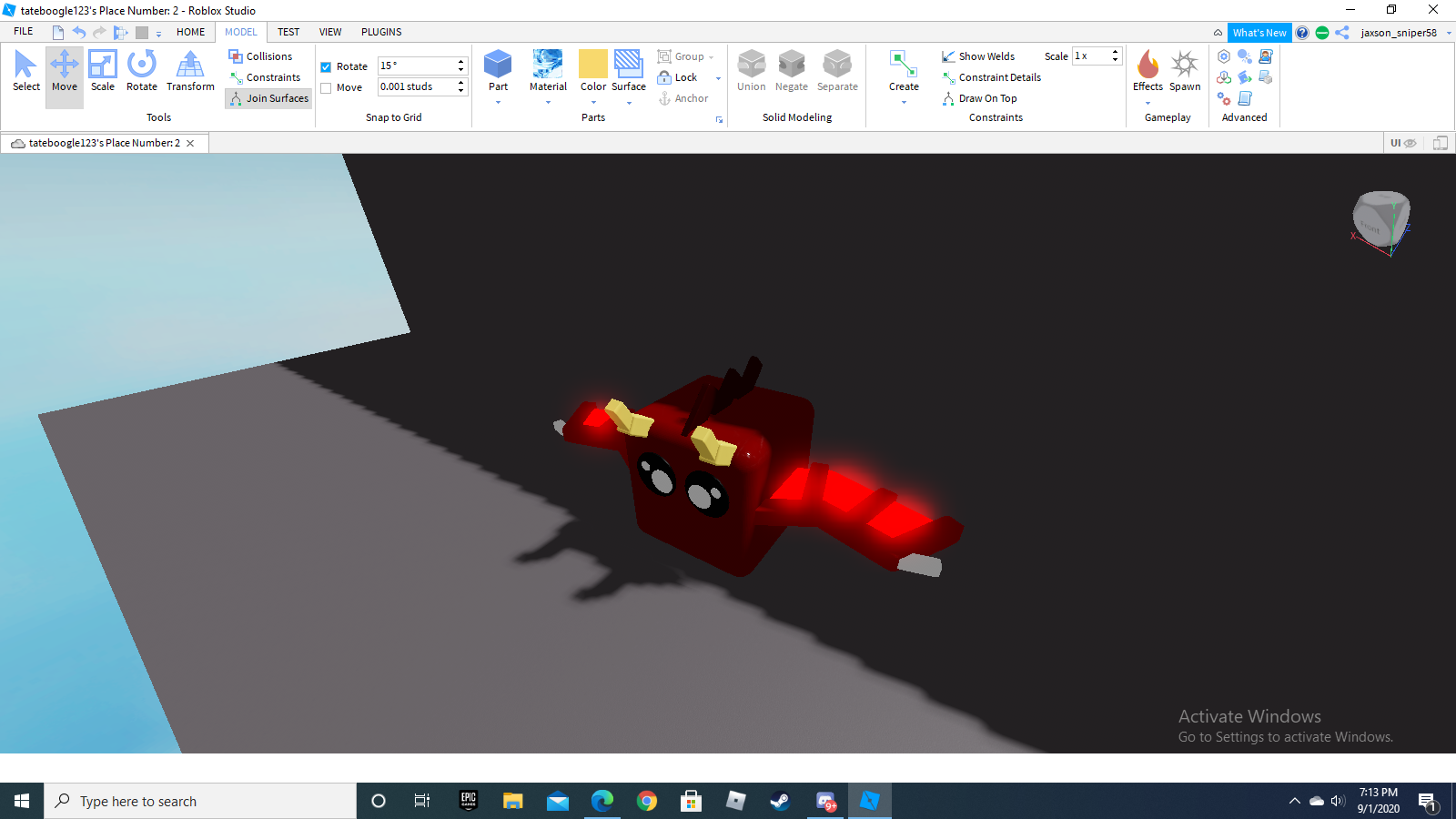Toggle Join Surfaces option

tap(268, 98)
